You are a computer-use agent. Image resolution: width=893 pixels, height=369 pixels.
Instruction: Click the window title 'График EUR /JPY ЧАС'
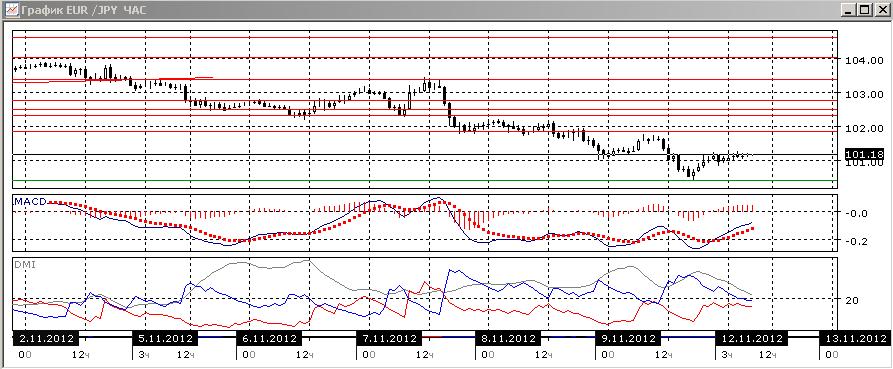point(83,10)
